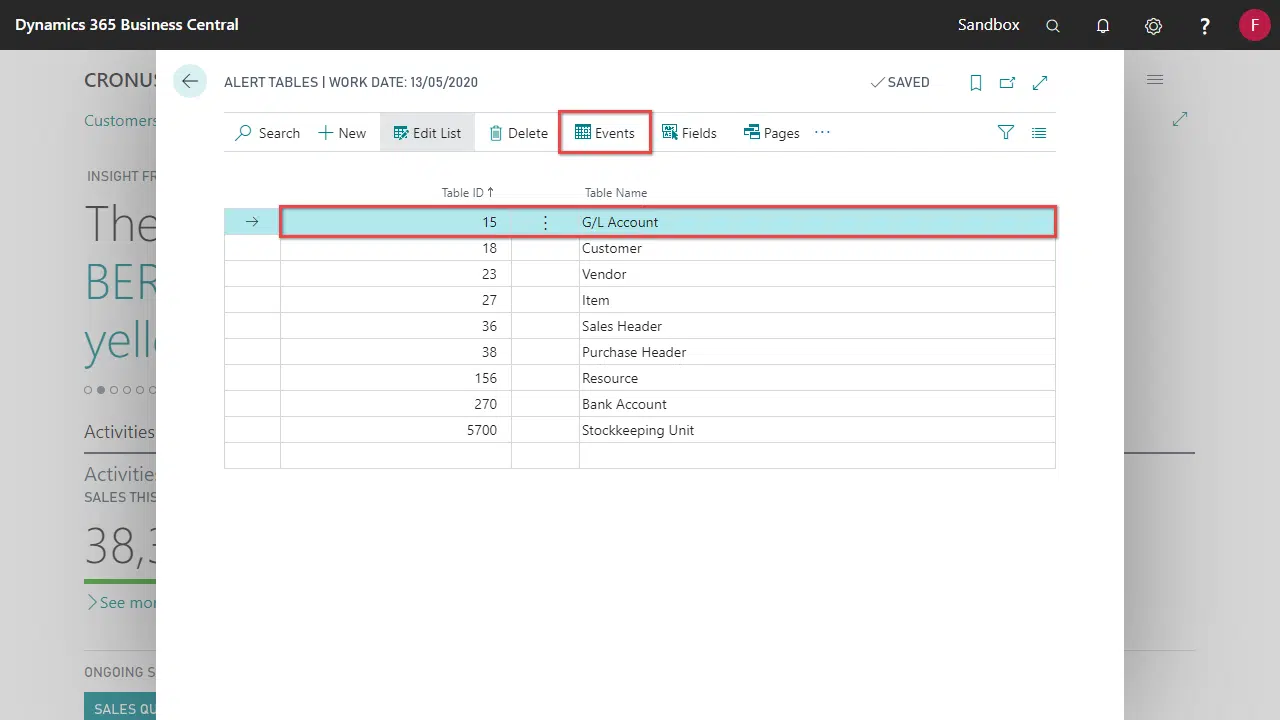Click New to add a table

coord(342,133)
